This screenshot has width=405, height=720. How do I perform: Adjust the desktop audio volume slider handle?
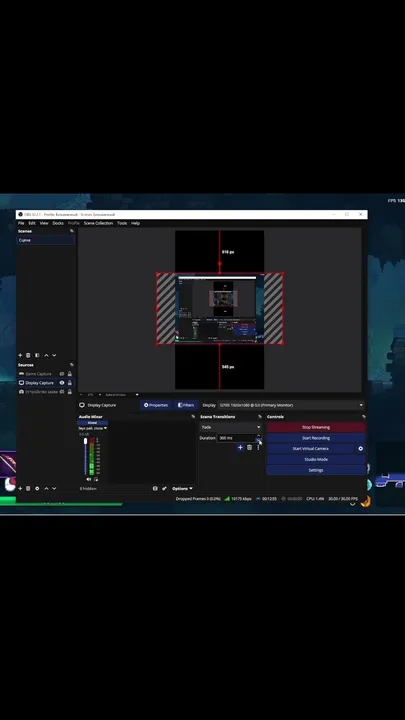(x=85, y=441)
